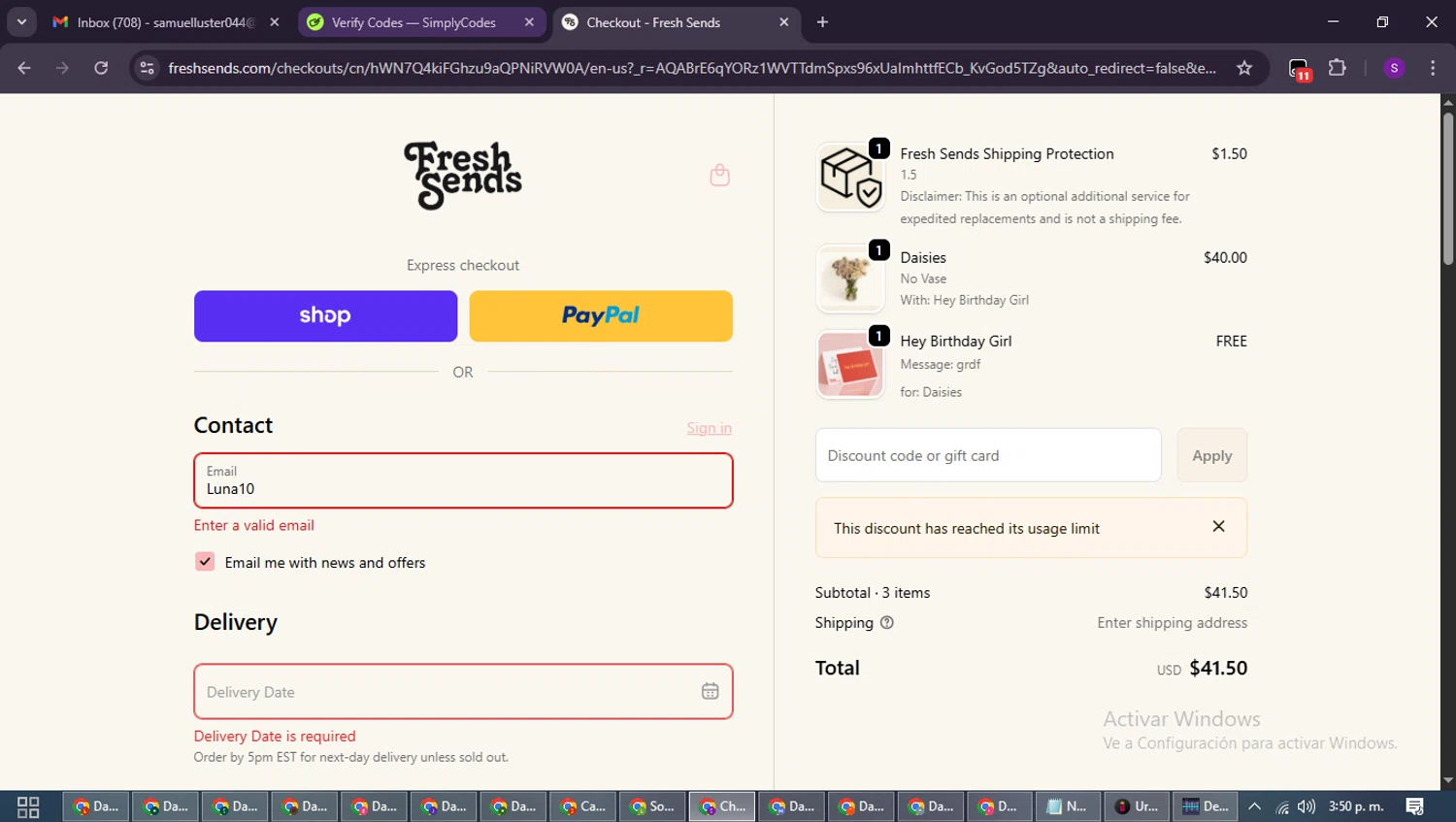Screen dimensions: 1456x822
Task: Open network status tray icon
Action: point(1281,806)
